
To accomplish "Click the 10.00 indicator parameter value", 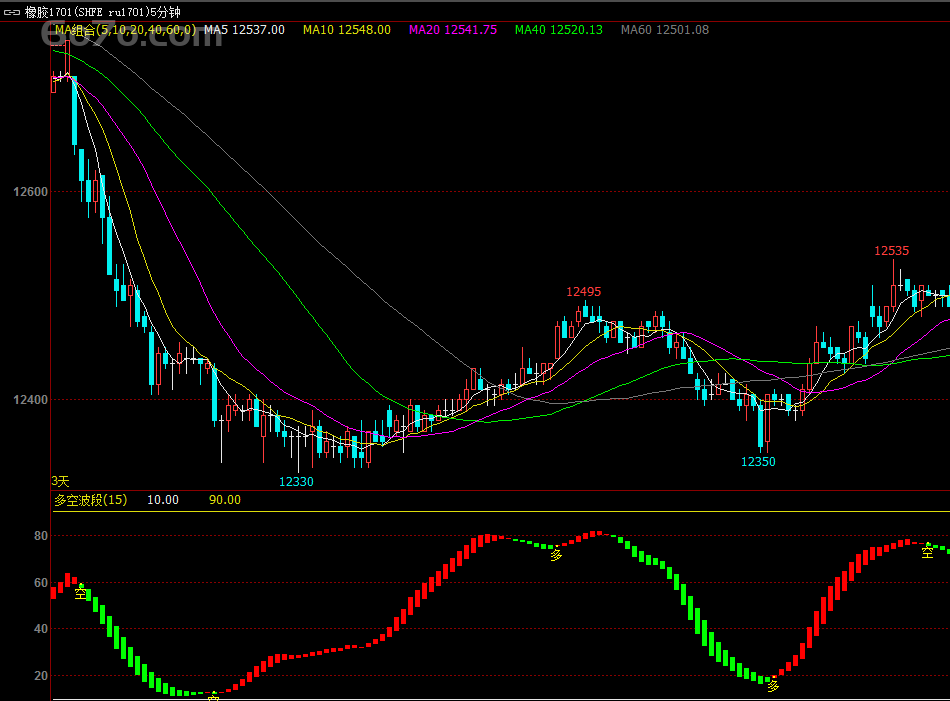I will point(163,500).
